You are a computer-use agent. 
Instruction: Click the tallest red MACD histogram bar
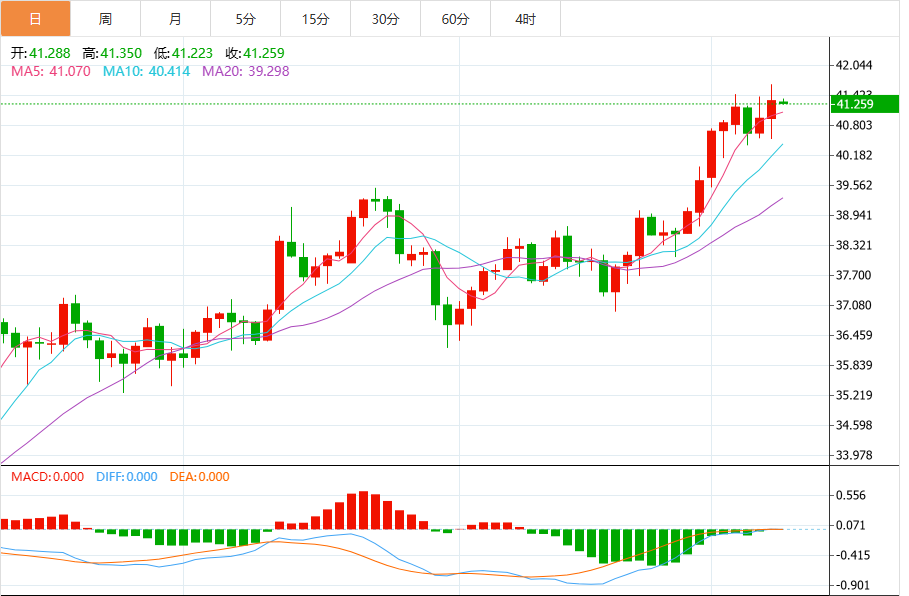[363, 510]
